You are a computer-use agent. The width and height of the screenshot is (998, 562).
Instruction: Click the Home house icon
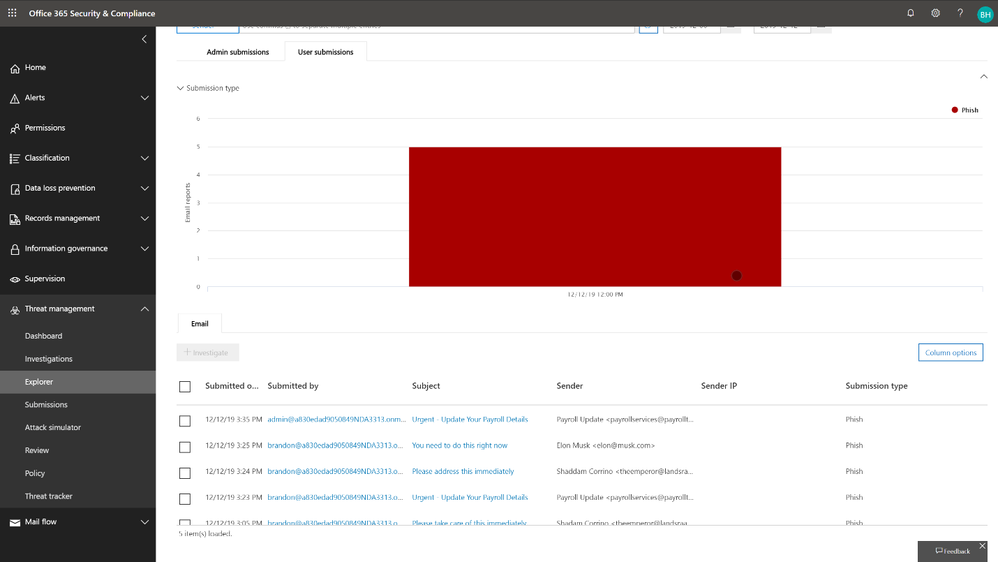[15, 68]
